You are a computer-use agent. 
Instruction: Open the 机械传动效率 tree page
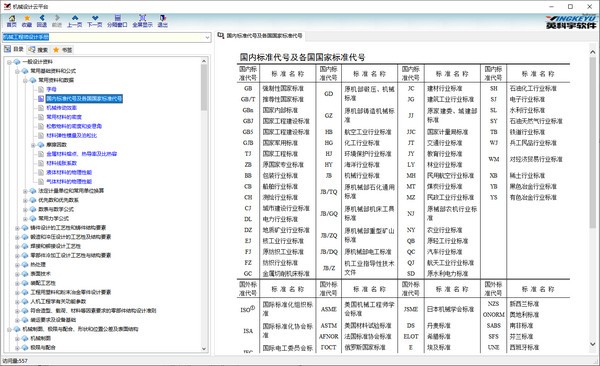tap(62, 108)
